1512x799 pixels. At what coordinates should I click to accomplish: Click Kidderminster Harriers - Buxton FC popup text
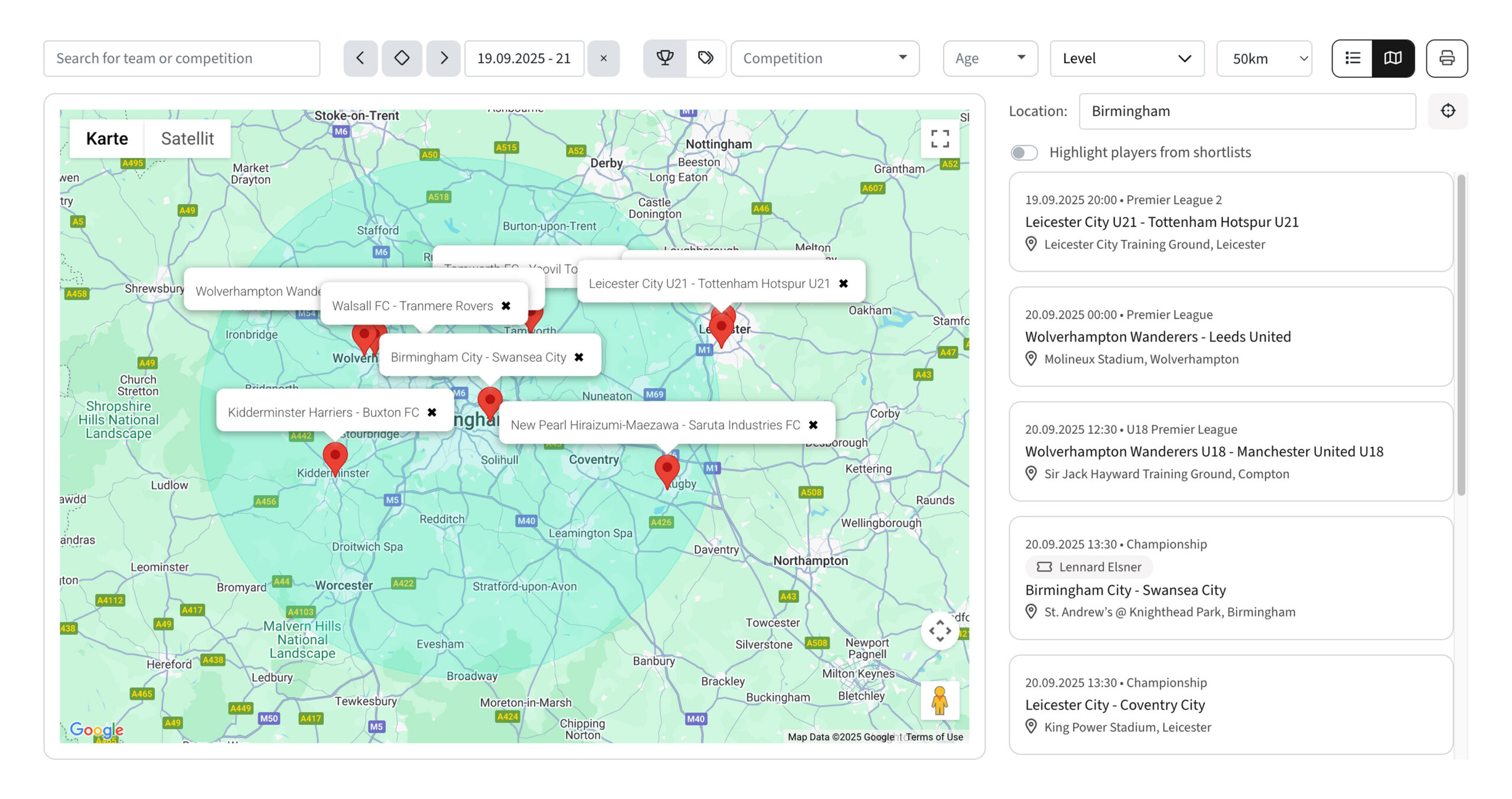coord(323,412)
